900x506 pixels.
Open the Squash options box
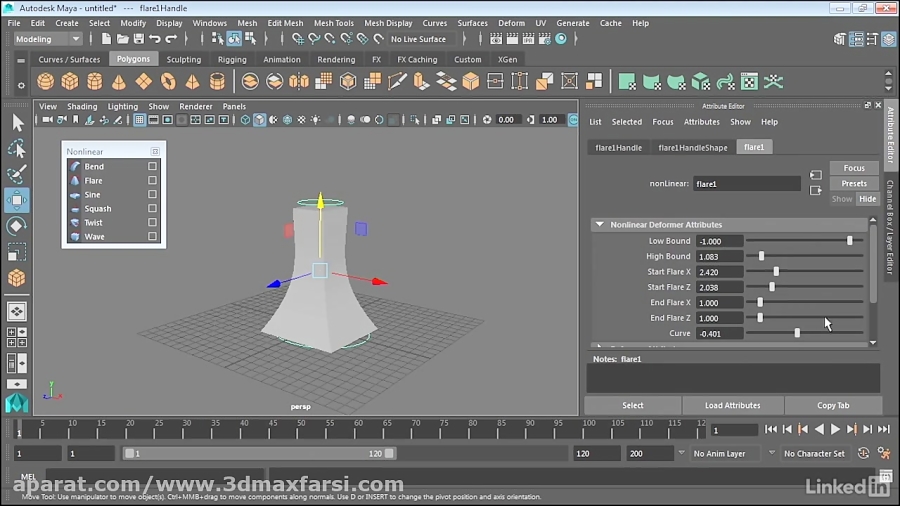(x=152, y=208)
